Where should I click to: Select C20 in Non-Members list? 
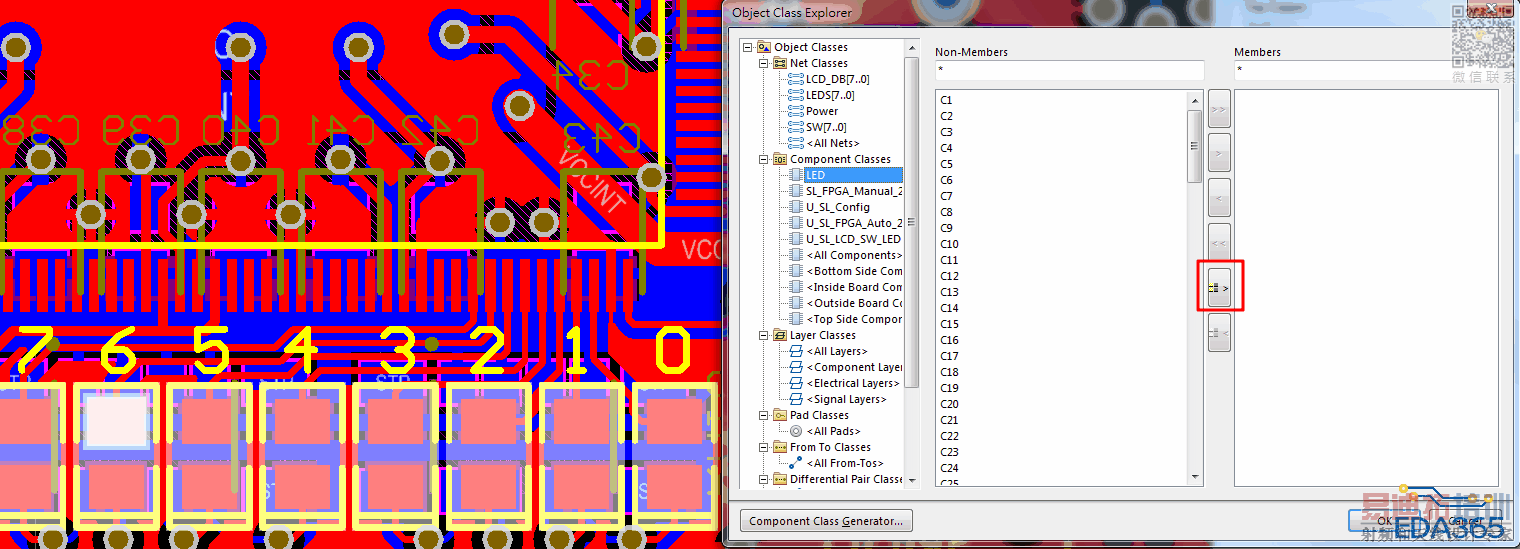(x=949, y=404)
